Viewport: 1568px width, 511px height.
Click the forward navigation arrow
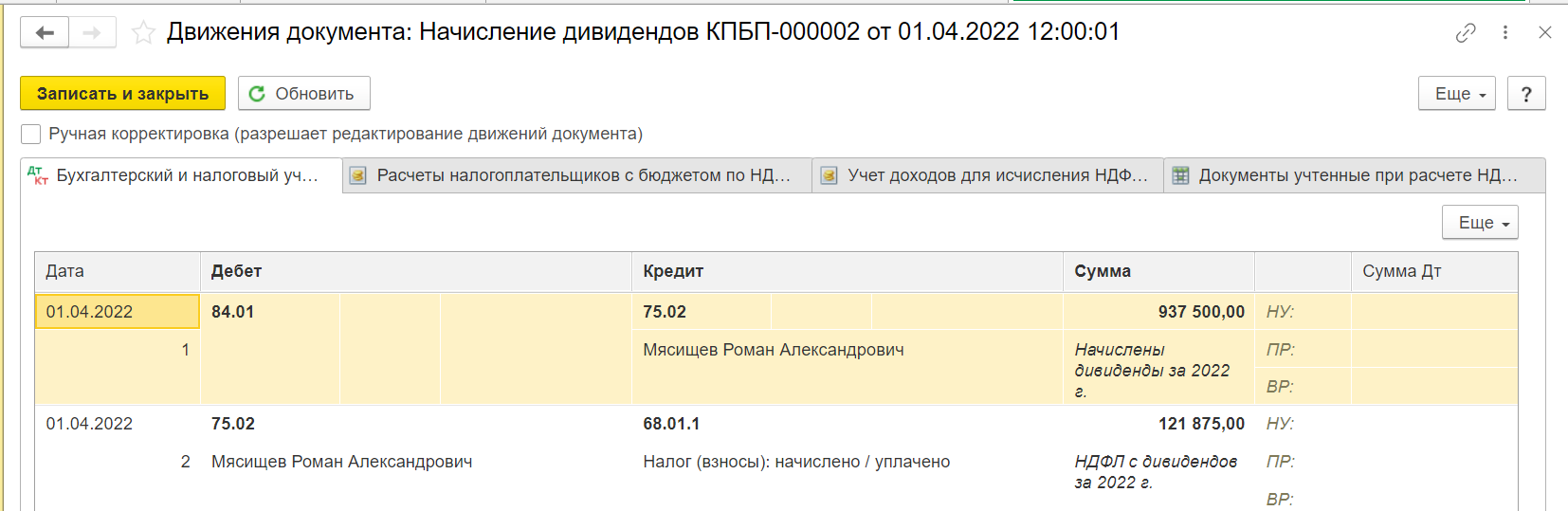pyautogui.click(x=92, y=32)
